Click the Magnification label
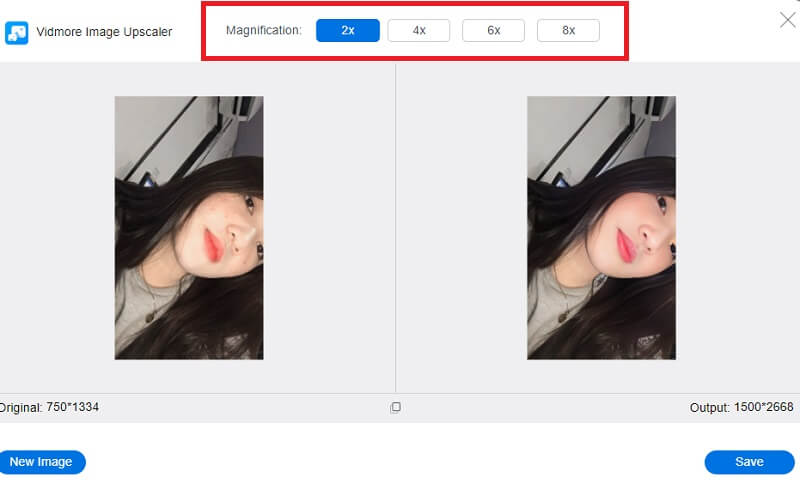This screenshot has height=483, width=800. [x=263, y=30]
